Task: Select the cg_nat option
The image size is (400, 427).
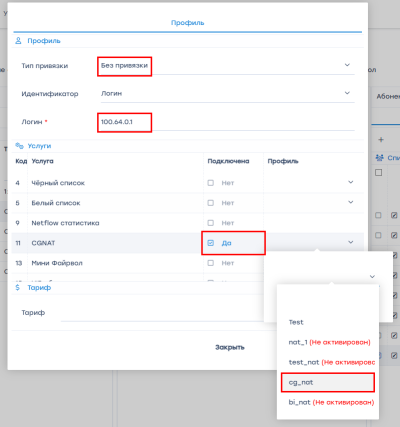Action: coord(328,382)
